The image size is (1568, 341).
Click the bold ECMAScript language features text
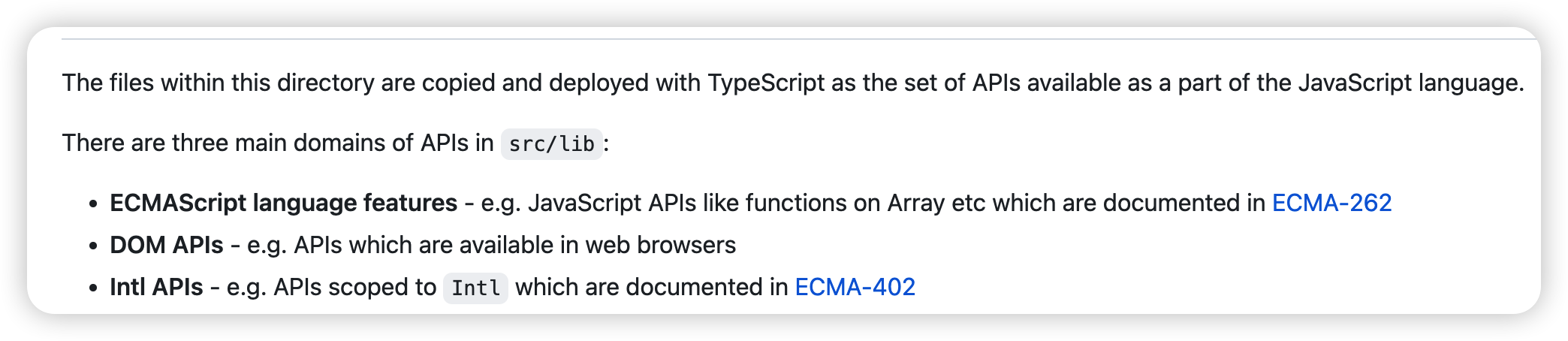click(283, 203)
